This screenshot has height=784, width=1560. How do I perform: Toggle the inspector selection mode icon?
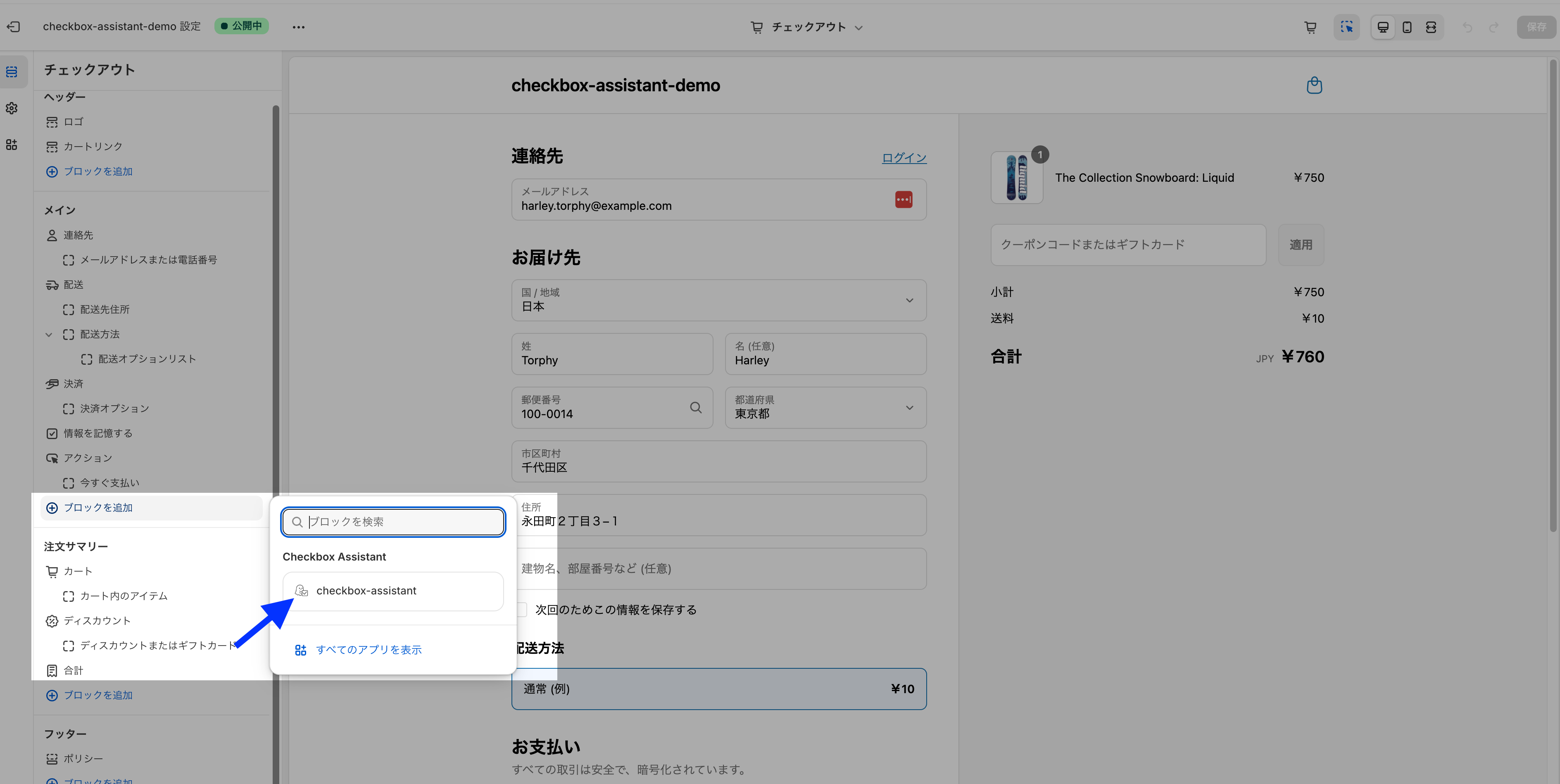pos(1346,26)
